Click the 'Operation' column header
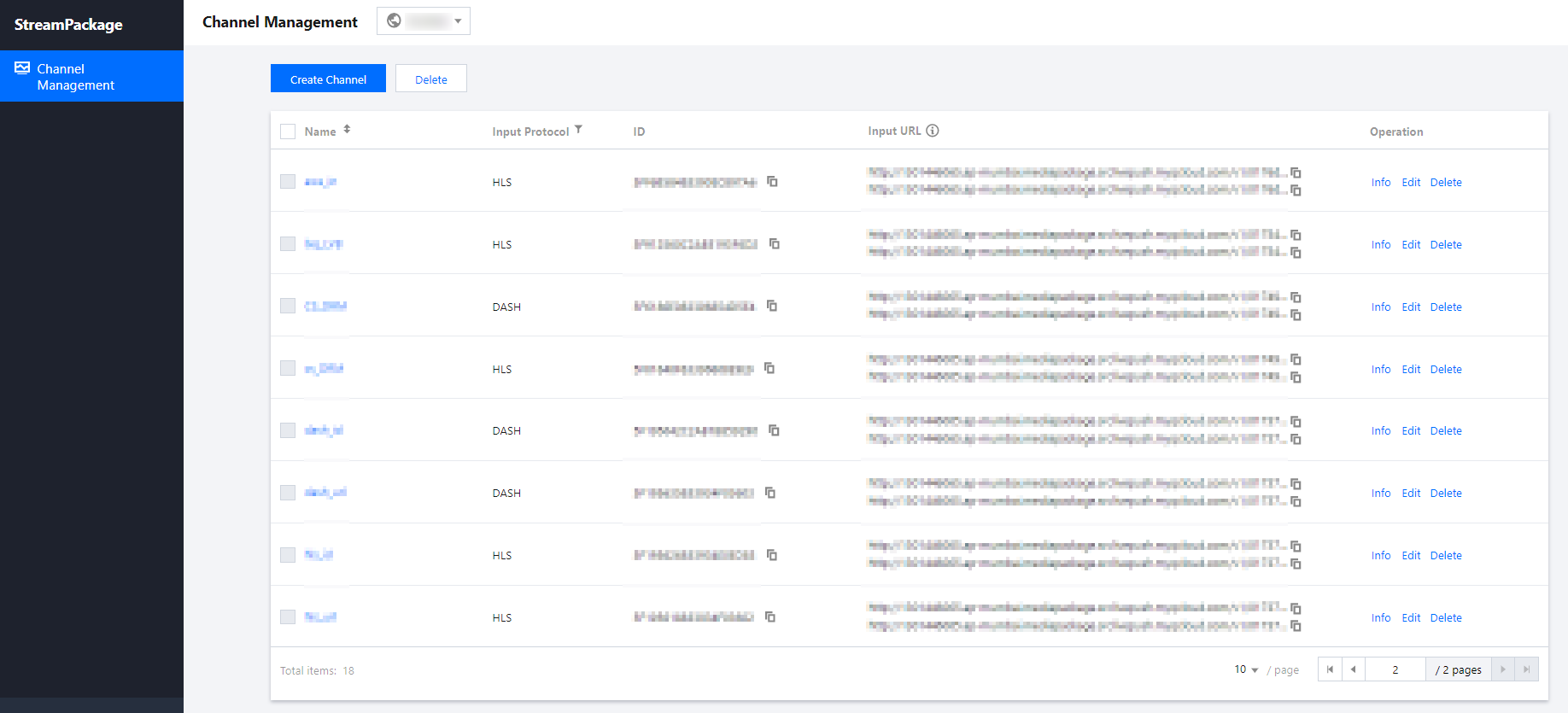 [1396, 131]
